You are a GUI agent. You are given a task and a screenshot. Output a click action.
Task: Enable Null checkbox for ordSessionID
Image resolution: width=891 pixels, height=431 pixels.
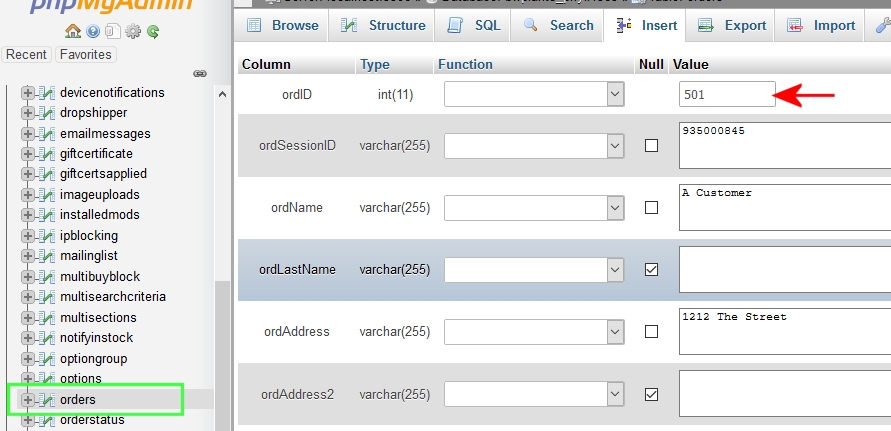point(651,146)
